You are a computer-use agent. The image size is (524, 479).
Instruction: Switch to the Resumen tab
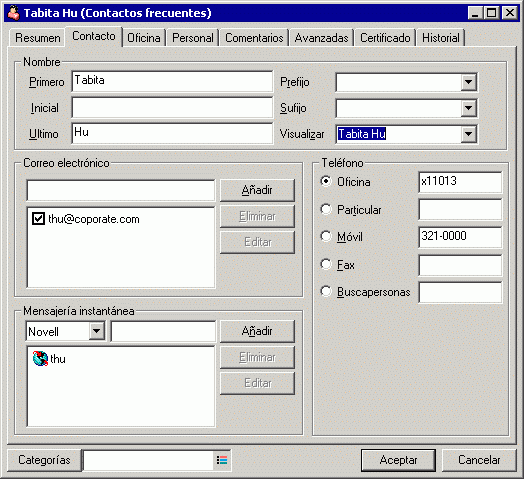[38, 38]
